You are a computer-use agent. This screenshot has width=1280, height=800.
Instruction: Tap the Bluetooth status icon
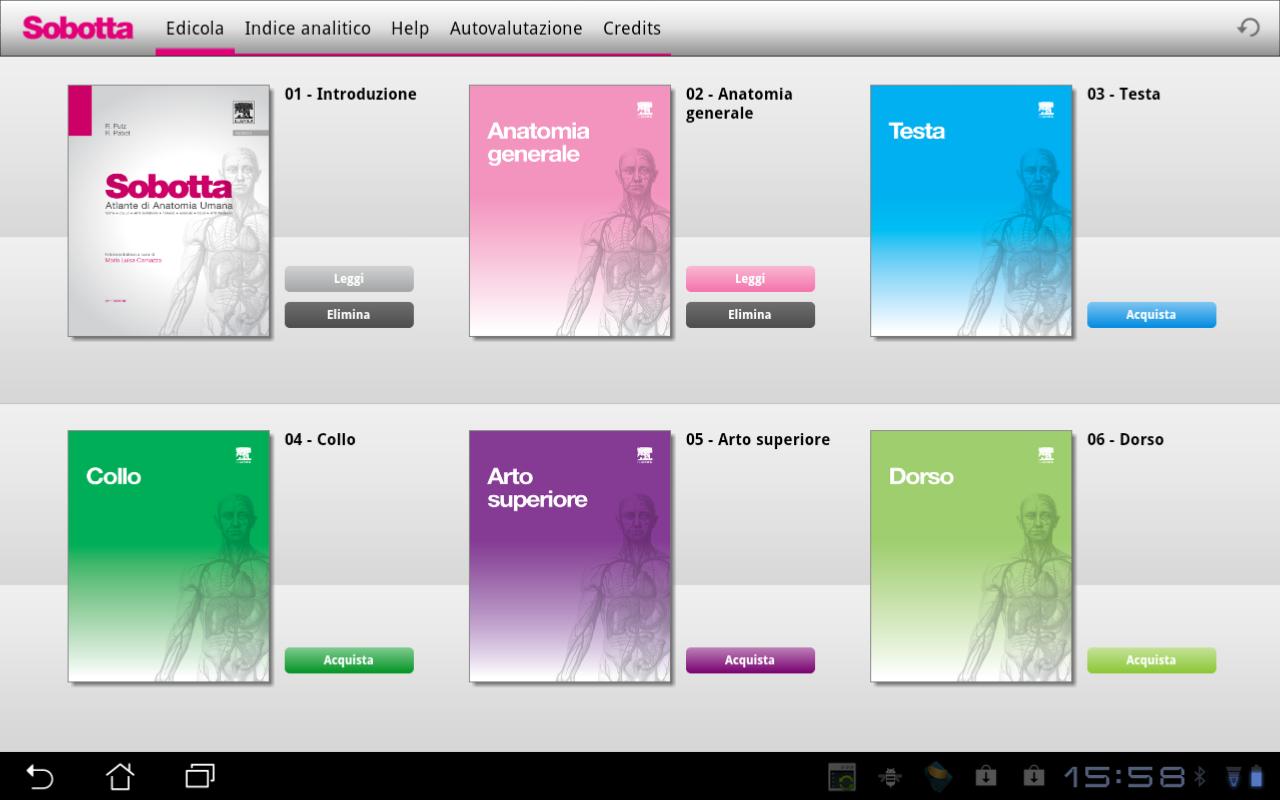click(1200, 777)
